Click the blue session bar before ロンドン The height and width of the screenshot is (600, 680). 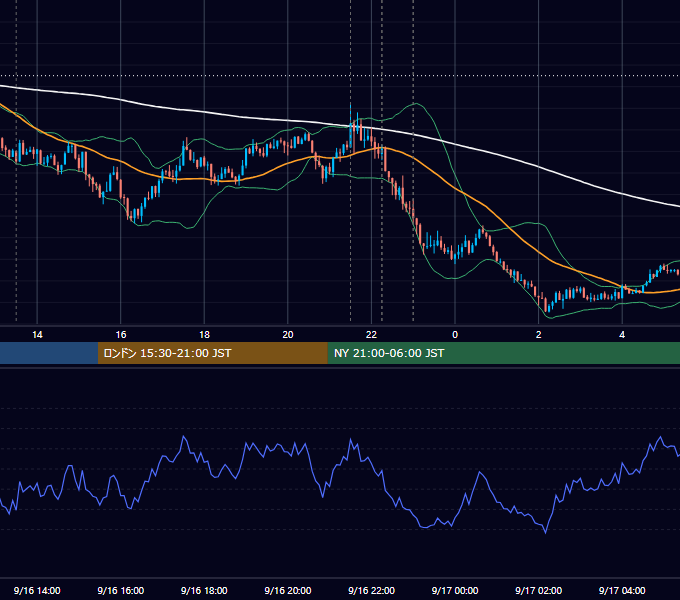[49, 353]
